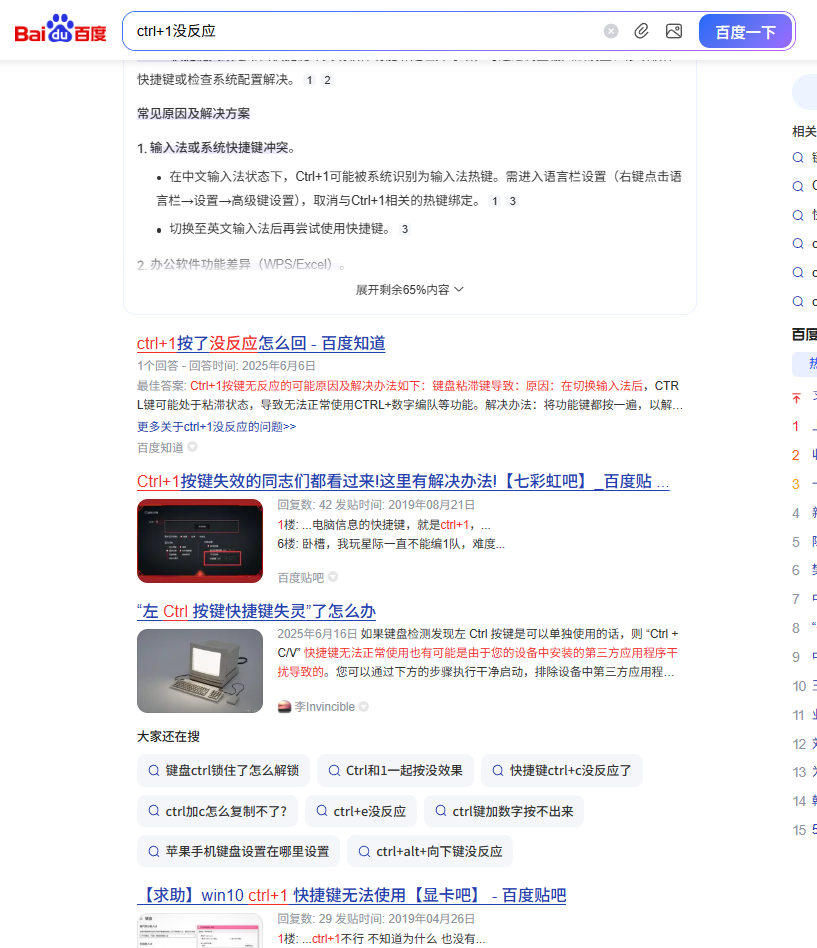Click in the search input field
The height and width of the screenshot is (948, 817).
(x=360, y=31)
